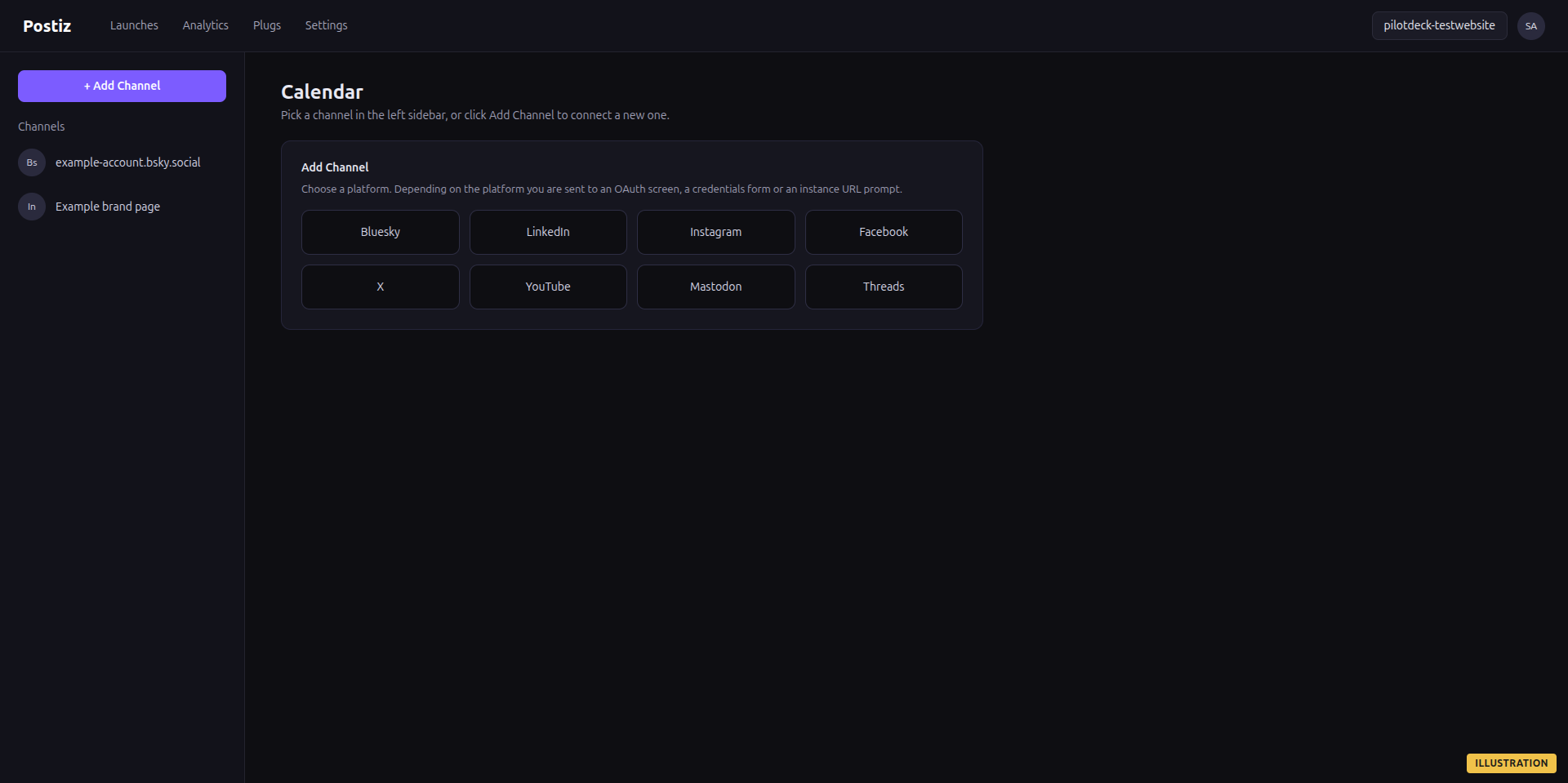Open the SA user avatar

pos(1530,26)
